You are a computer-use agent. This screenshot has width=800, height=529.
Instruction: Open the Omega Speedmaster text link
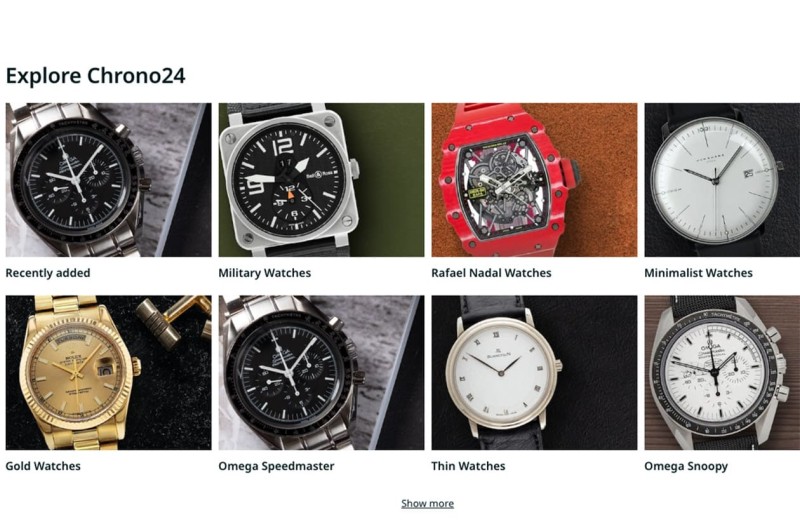coord(277,466)
